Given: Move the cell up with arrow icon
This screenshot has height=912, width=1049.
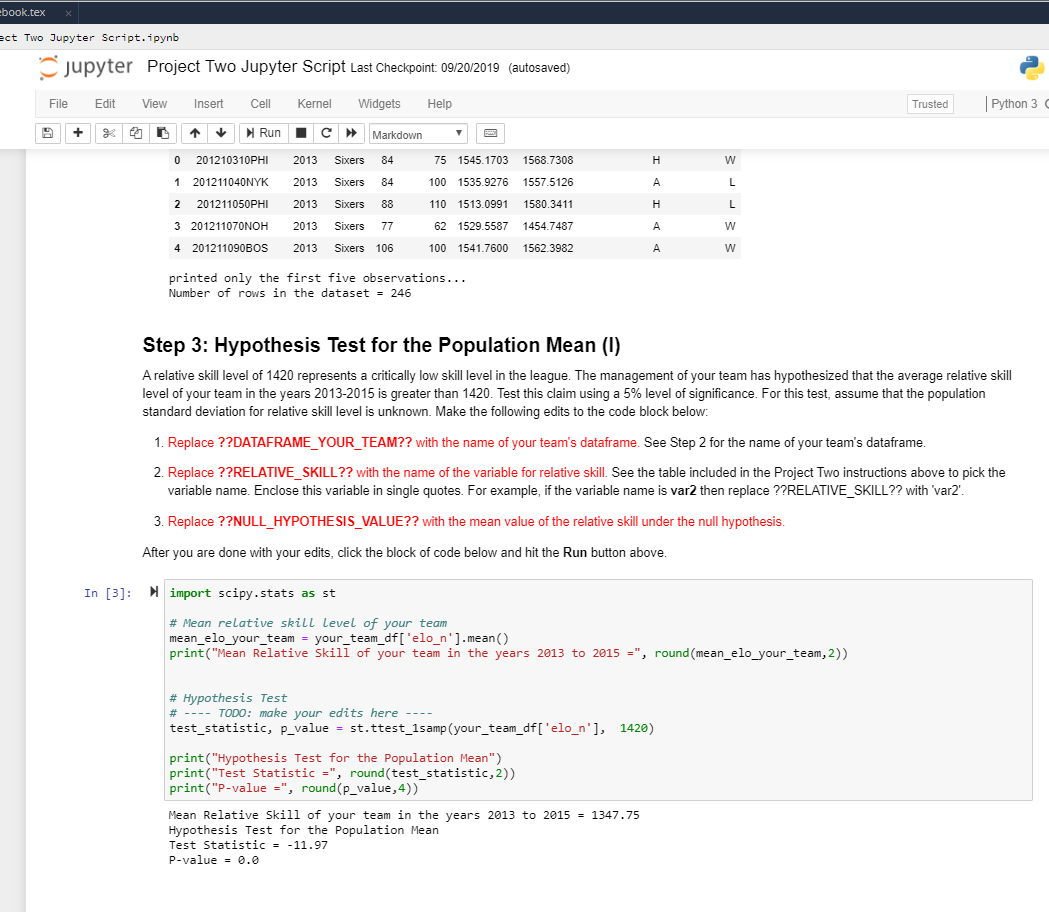Looking at the screenshot, I should pos(193,132).
